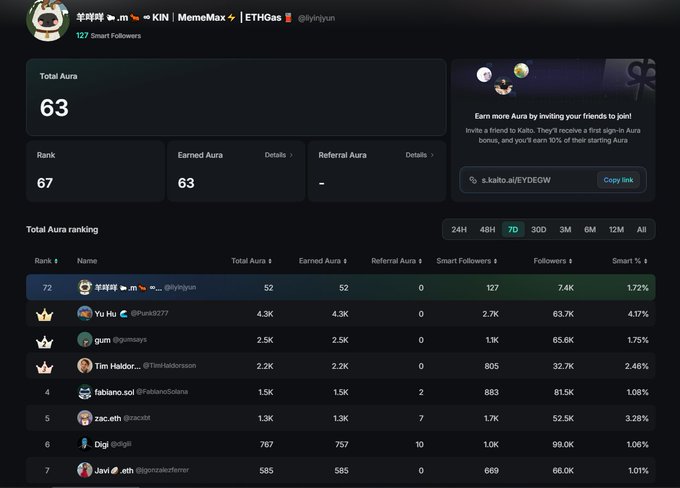Click the Name column header
Screen dimensions: 680x488
[87, 261]
